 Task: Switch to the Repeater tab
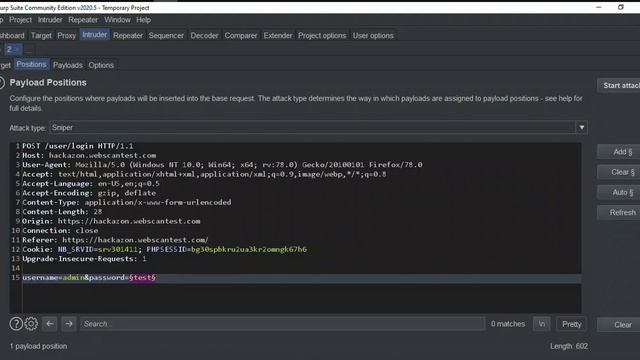pos(128,36)
